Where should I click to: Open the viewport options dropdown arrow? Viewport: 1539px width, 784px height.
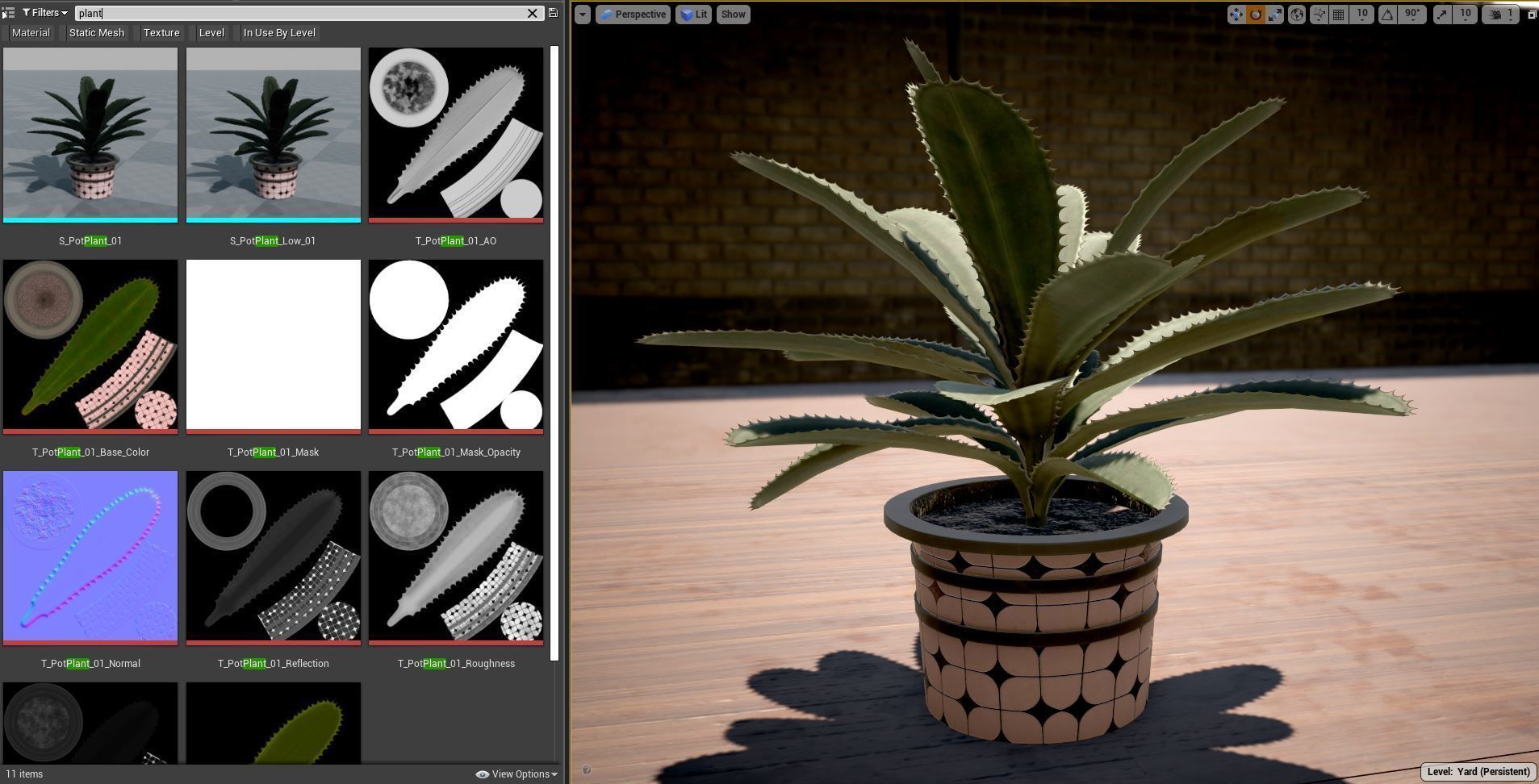point(582,15)
